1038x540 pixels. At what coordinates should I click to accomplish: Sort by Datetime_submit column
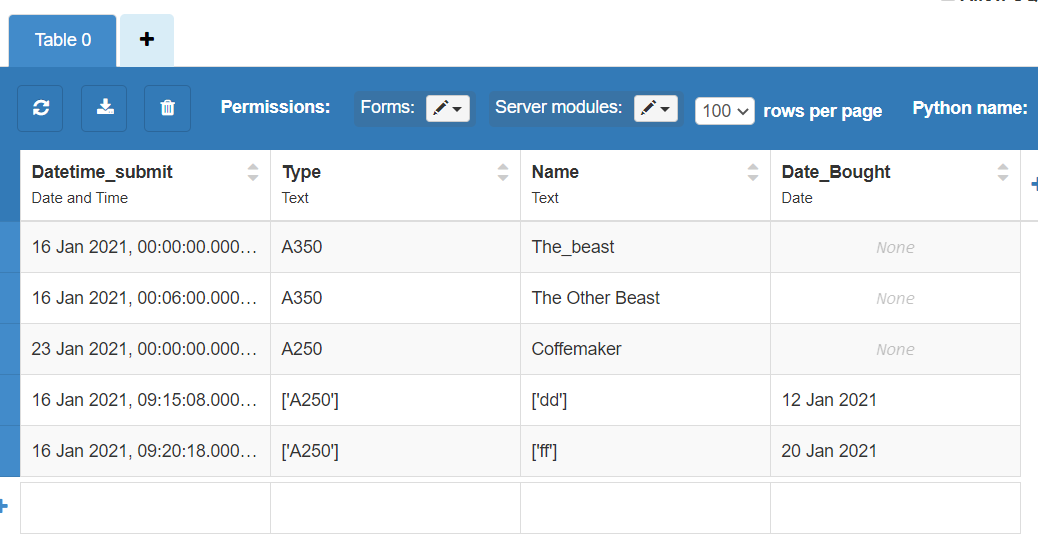[253, 172]
